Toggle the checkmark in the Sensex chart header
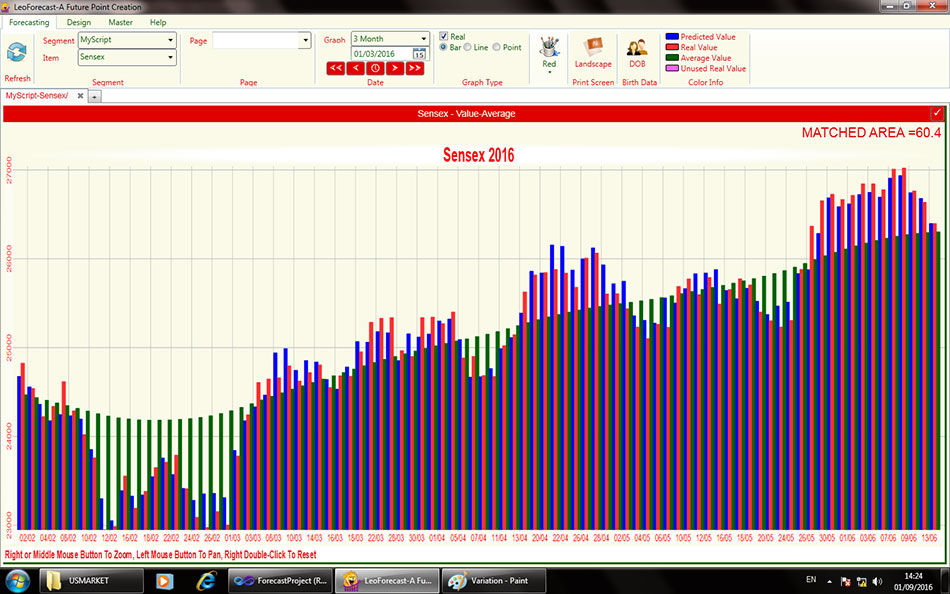This screenshot has width=950, height=594. tap(937, 113)
